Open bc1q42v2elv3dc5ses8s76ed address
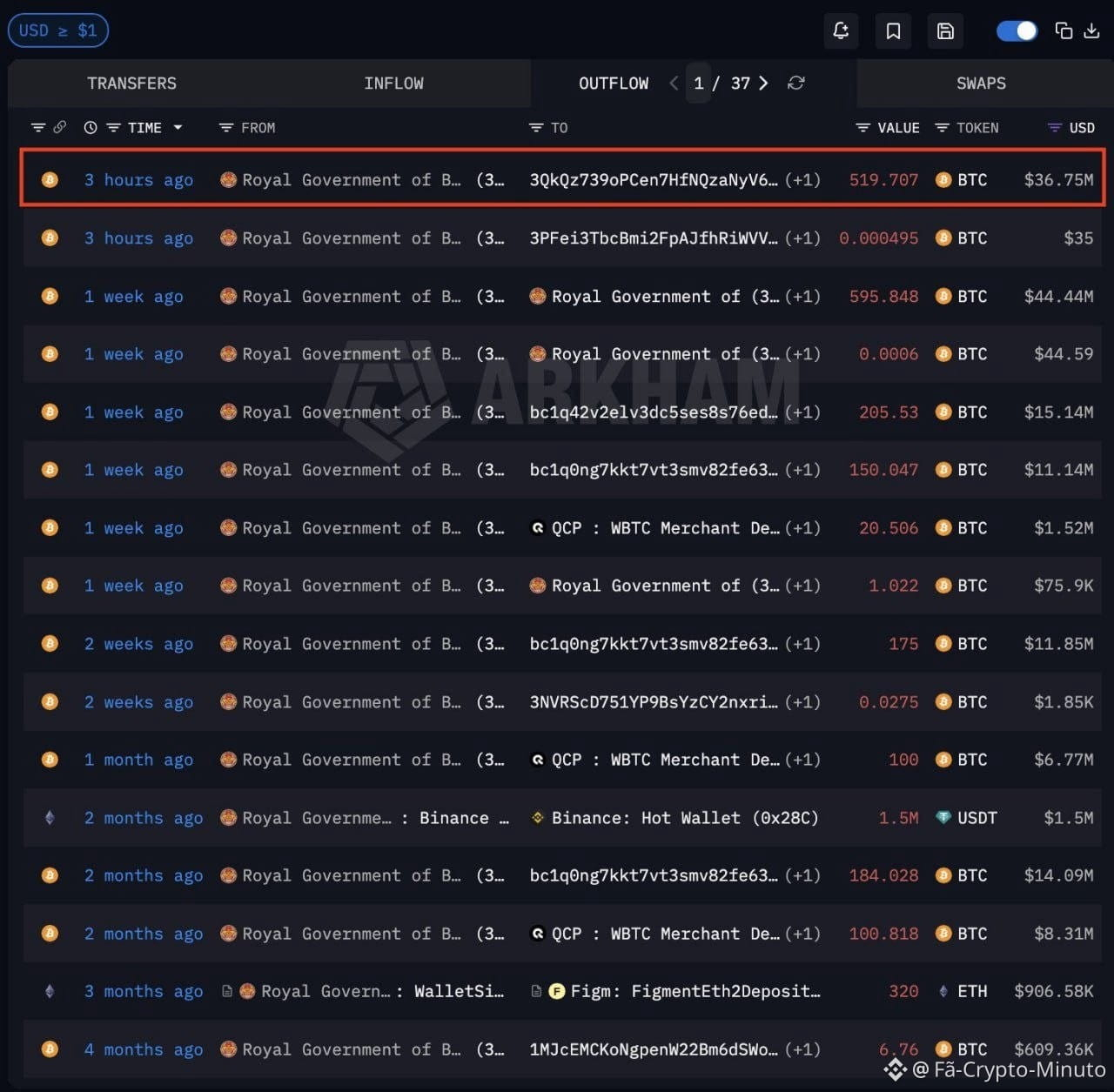This screenshot has height=1092, width=1114. pyautogui.click(x=654, y=412)
